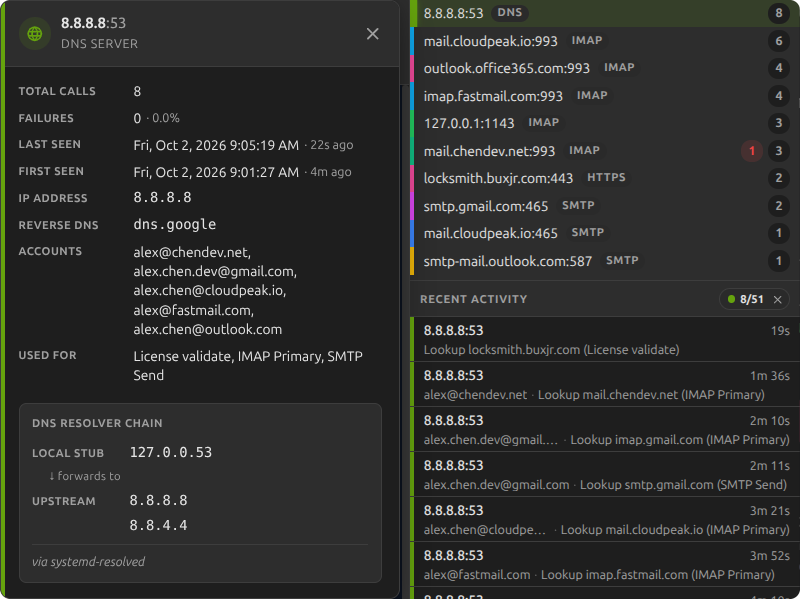Click reverse DNS value dns.google
800x599 pixels.
click(174, 224)
